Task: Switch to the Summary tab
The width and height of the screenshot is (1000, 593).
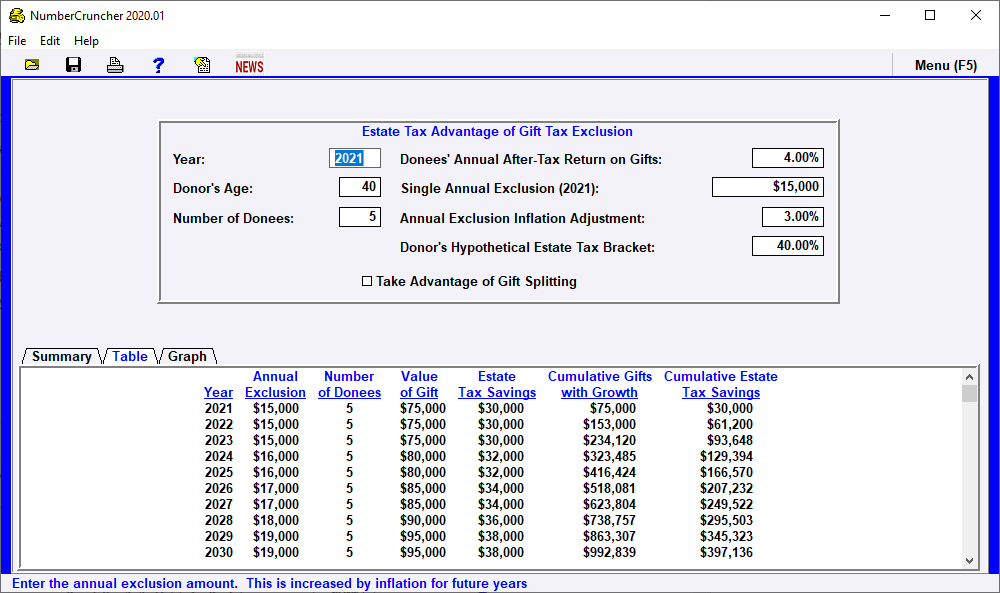Action: click(61, 356)
